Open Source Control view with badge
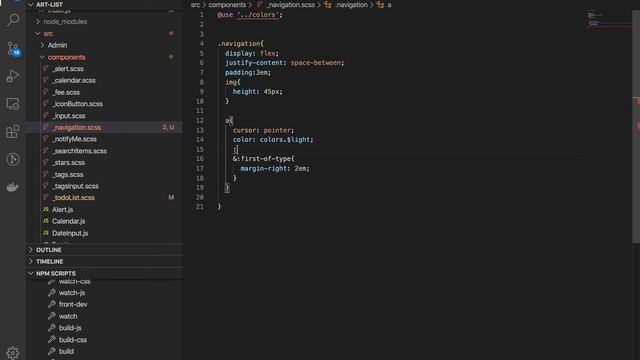The width and height of the screenshot is (640, 360). (13, 49)
